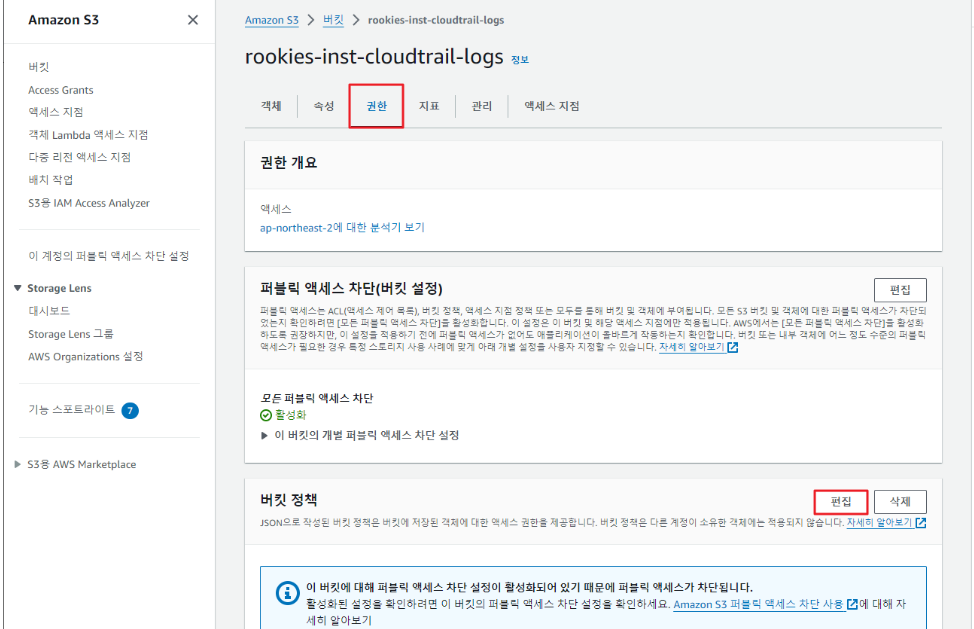Click the 정보 link beside bucket name
Viewport: 974px width, 629px height.
click(x=520, y=60)
